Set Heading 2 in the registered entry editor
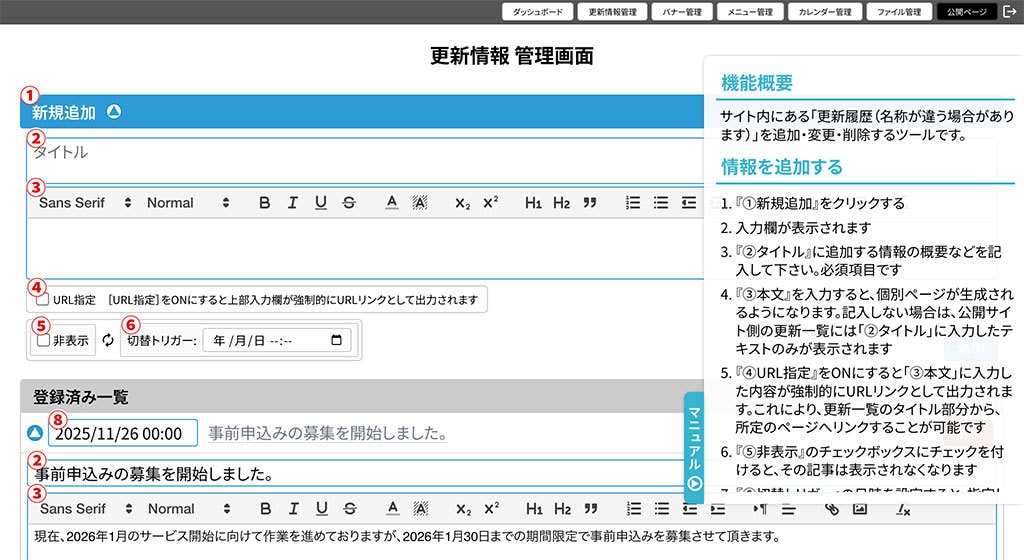The image size is (1024, 560). [562, 509]
